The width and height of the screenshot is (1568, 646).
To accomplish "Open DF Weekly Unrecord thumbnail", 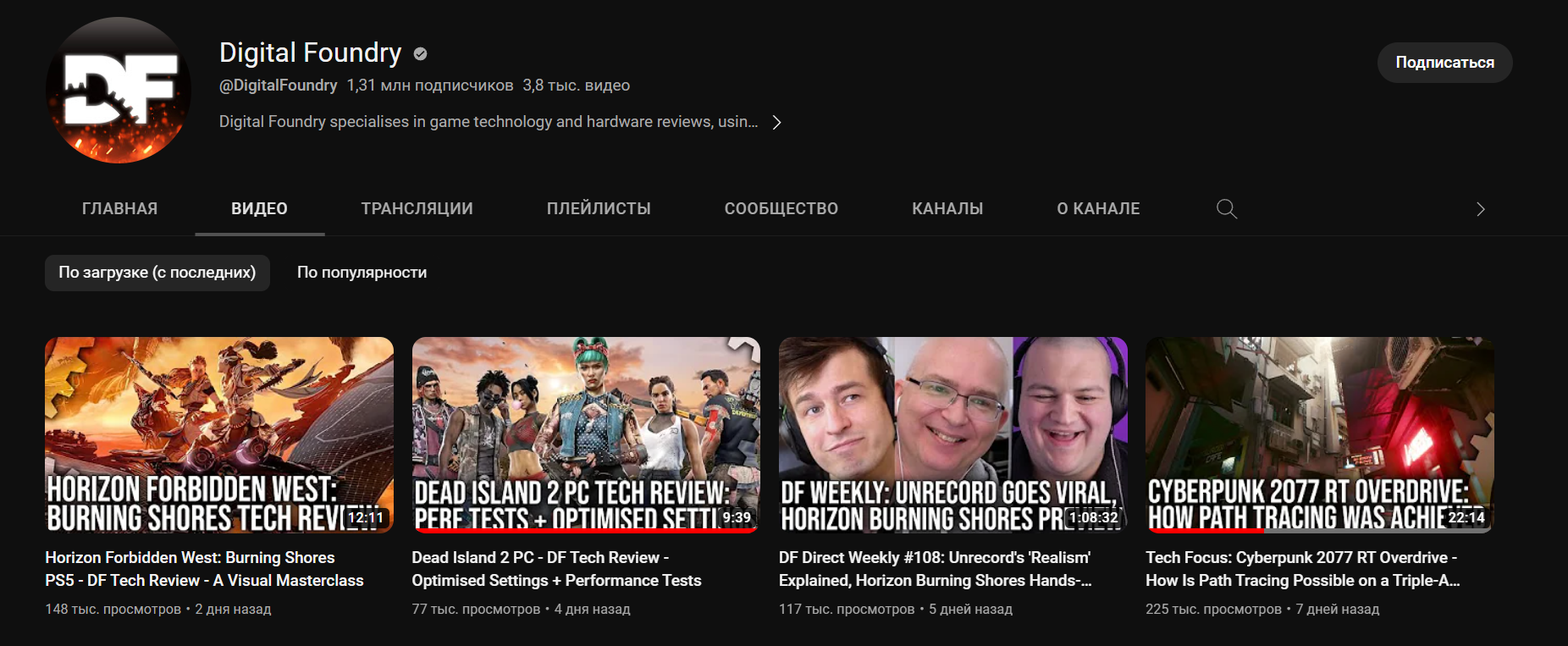I will [952, 435].
